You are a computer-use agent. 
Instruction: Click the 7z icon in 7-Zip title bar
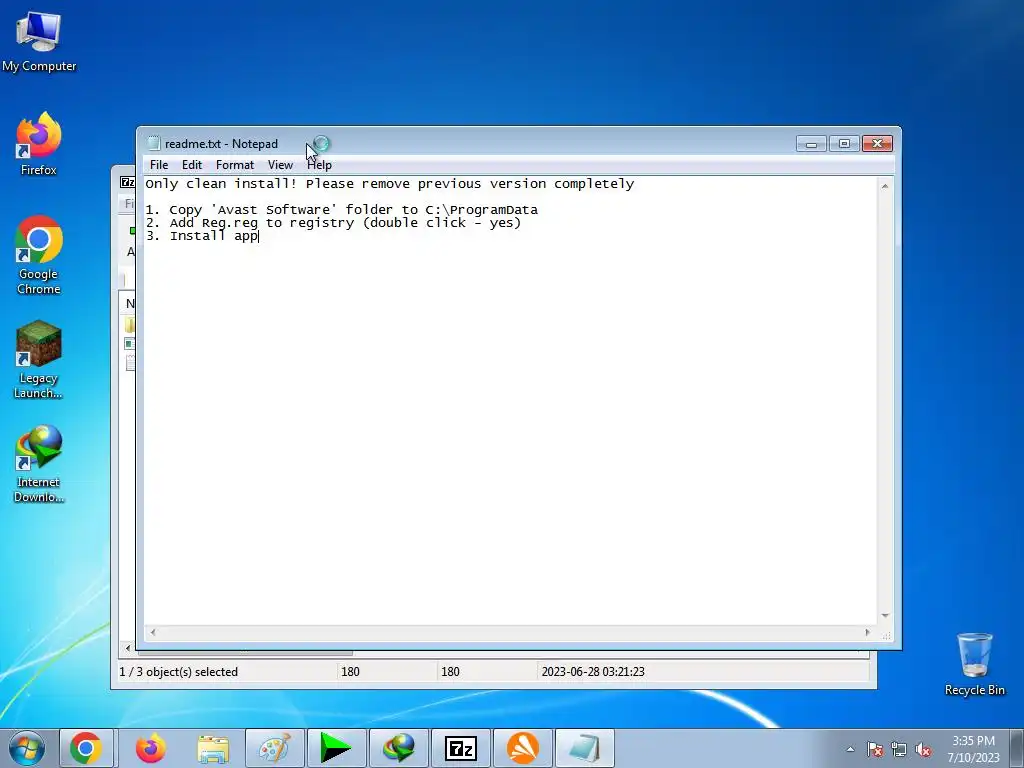(127, 182)
